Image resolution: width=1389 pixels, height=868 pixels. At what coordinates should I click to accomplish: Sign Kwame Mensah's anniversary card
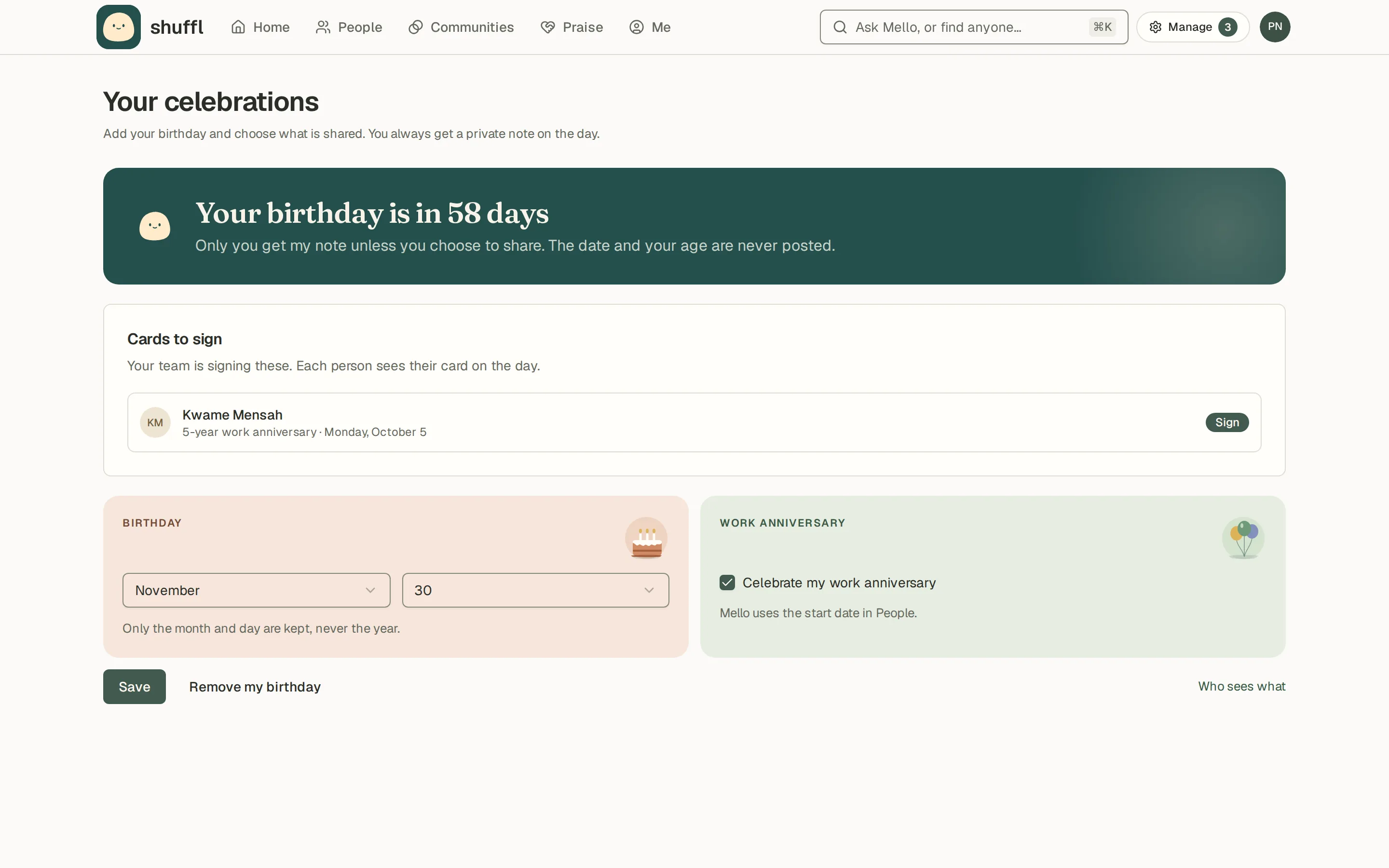[x=1227, y=422]
